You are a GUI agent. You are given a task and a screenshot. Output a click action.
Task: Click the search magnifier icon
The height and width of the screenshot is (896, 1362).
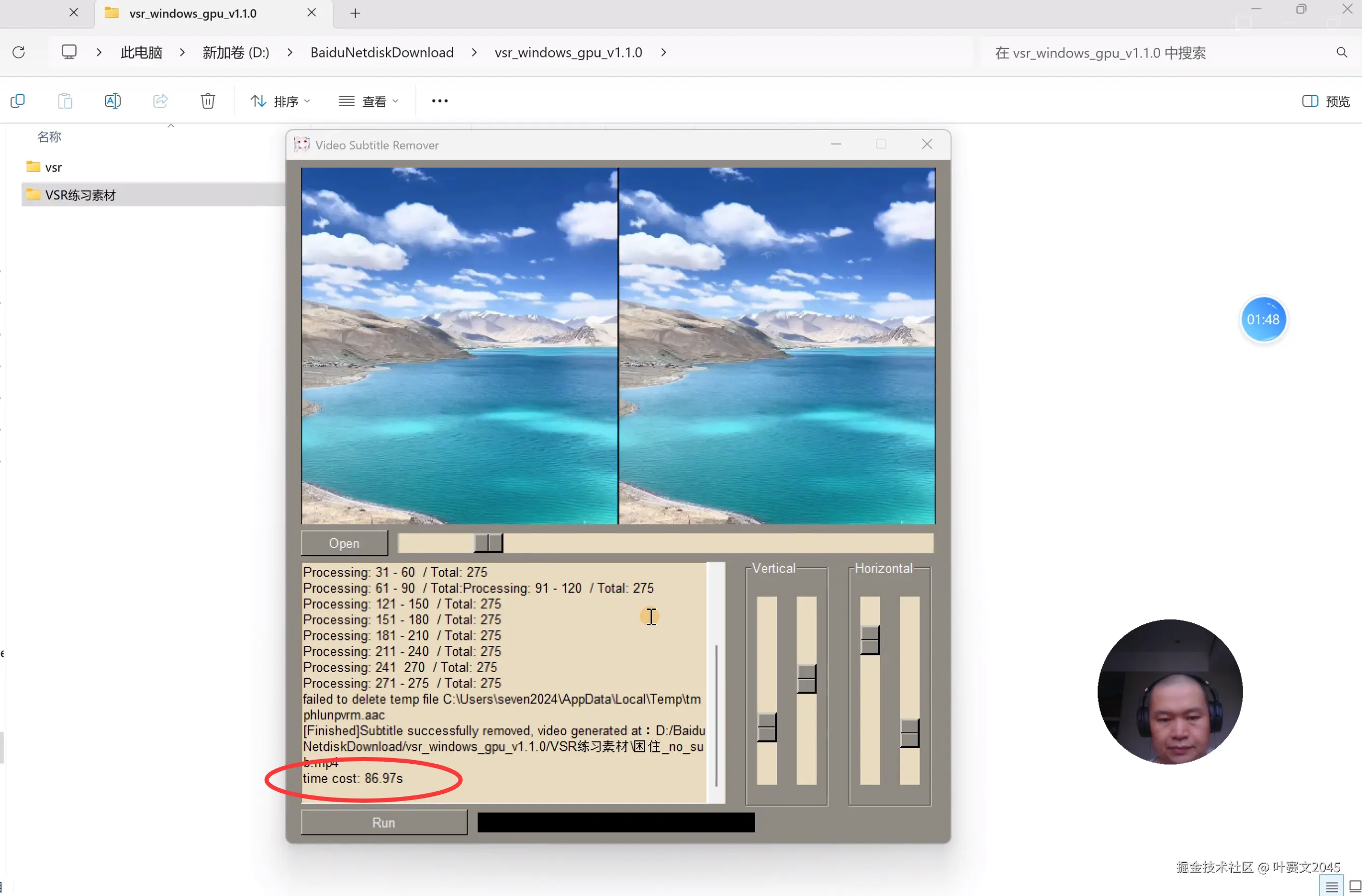coord(1341,53)
